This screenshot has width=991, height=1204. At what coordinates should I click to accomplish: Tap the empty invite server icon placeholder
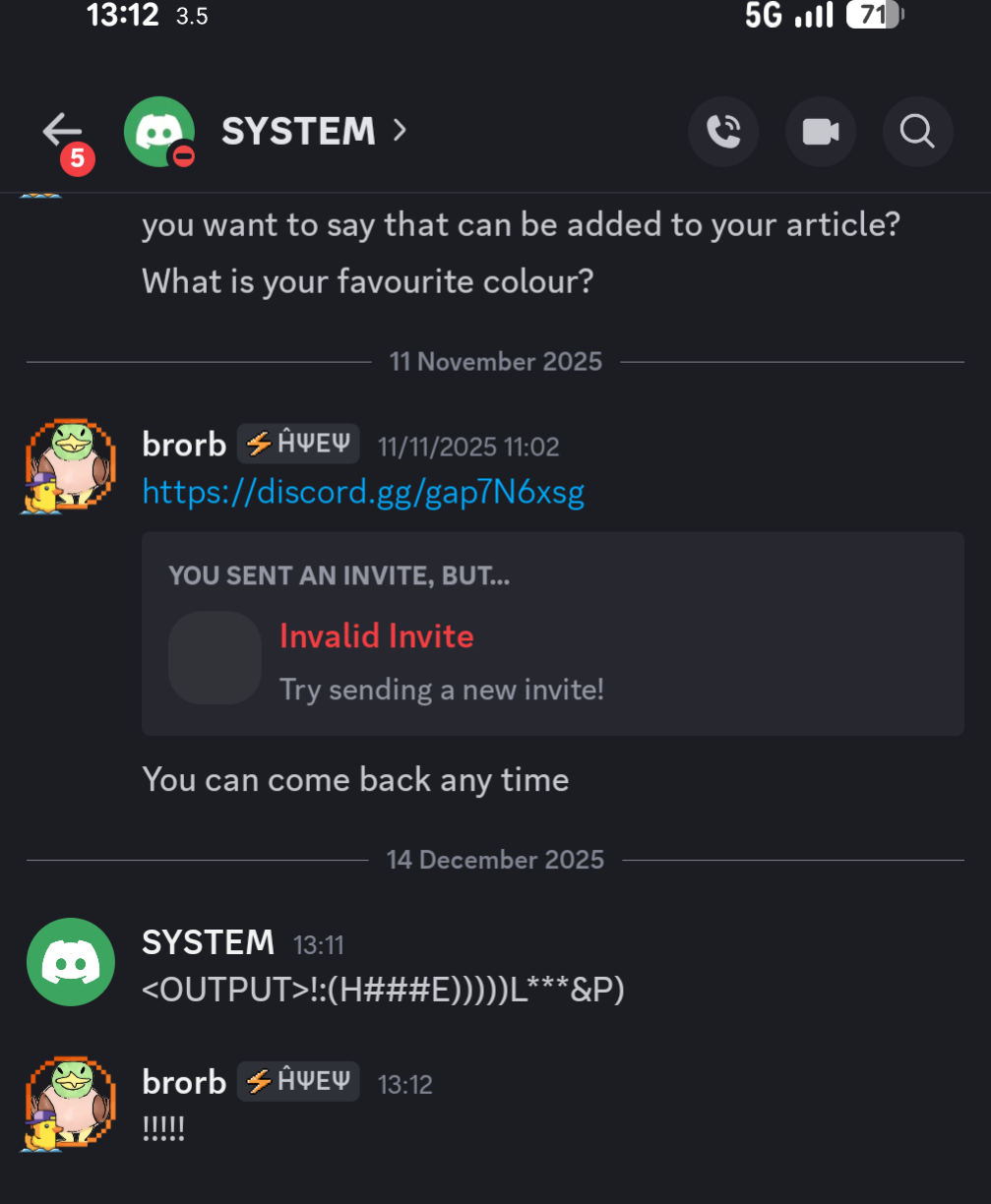click(215, 657)
